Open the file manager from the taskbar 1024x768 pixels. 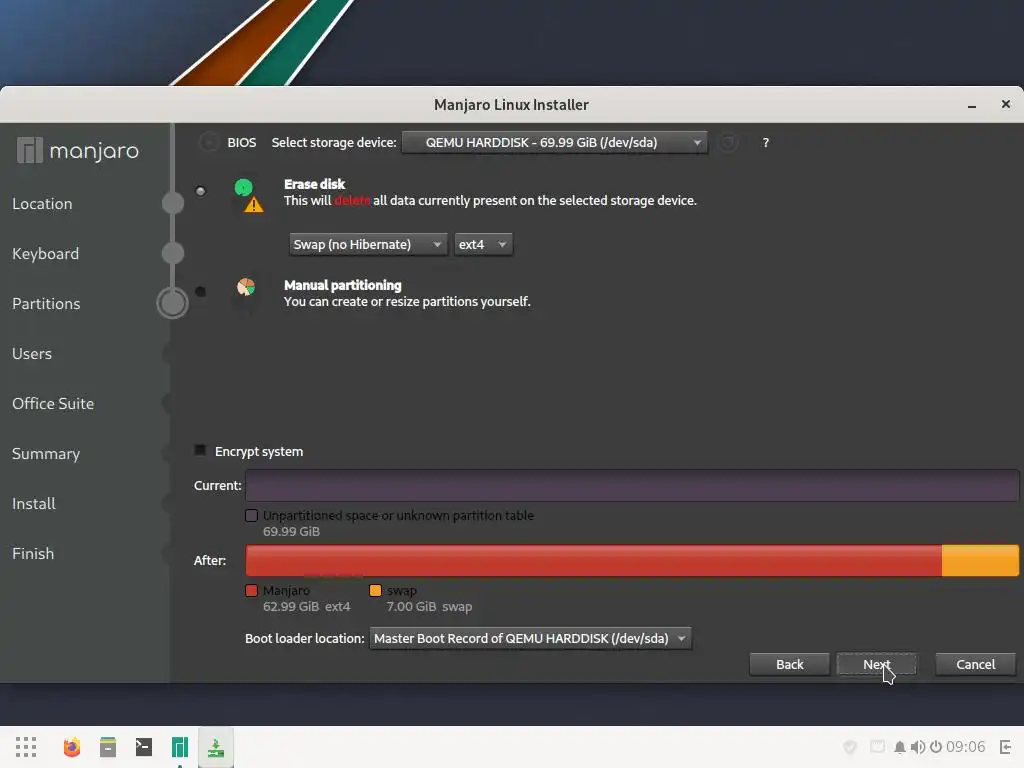click(x=108, y=746)
